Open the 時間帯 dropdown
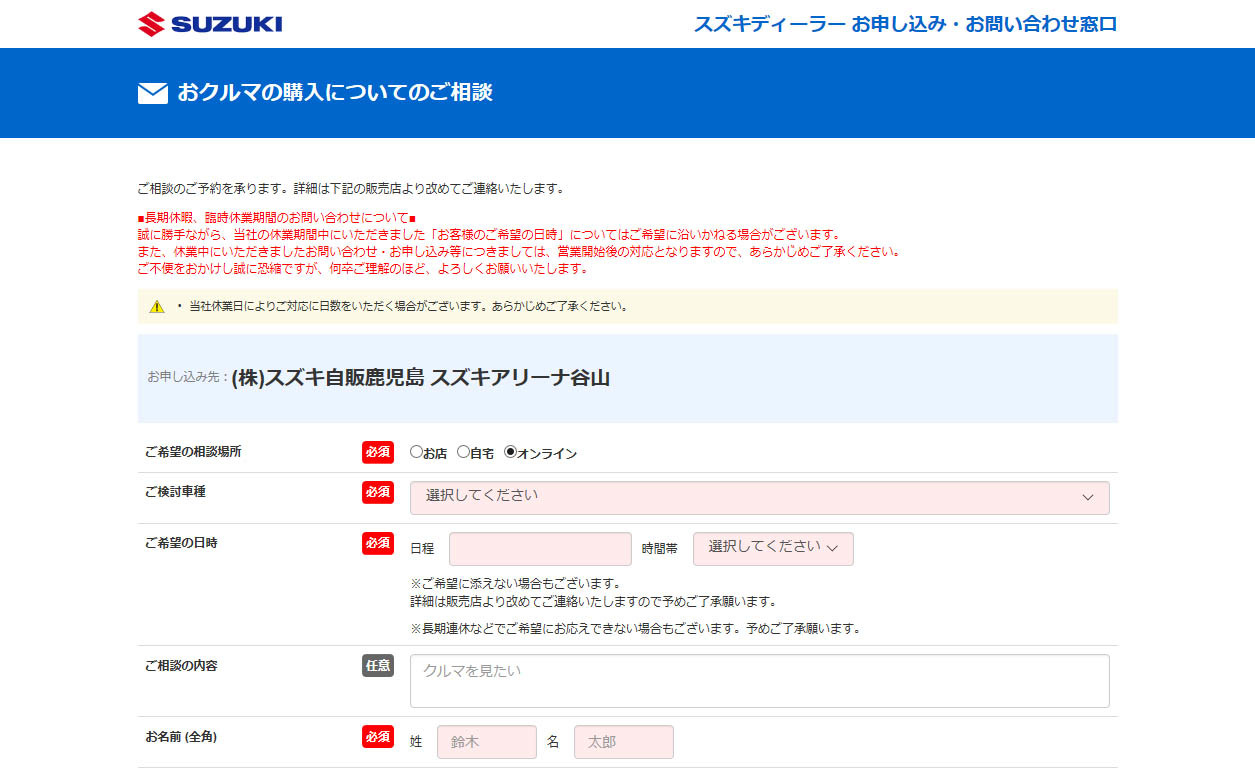Screen dimensions: 1255x768 point(773,548)
